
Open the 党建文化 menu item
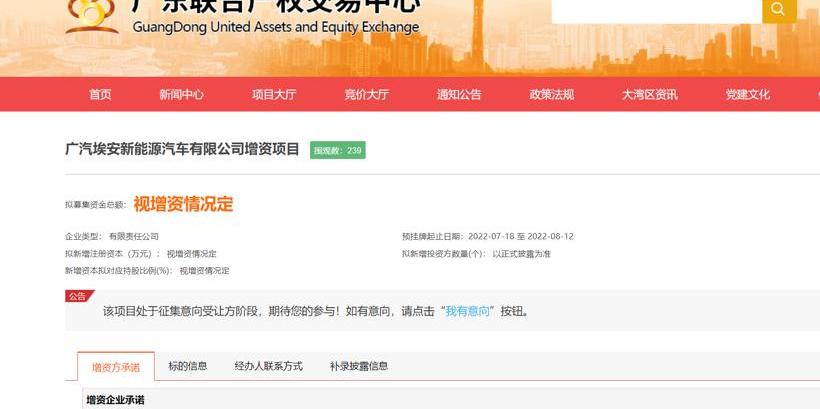(747, 95)
